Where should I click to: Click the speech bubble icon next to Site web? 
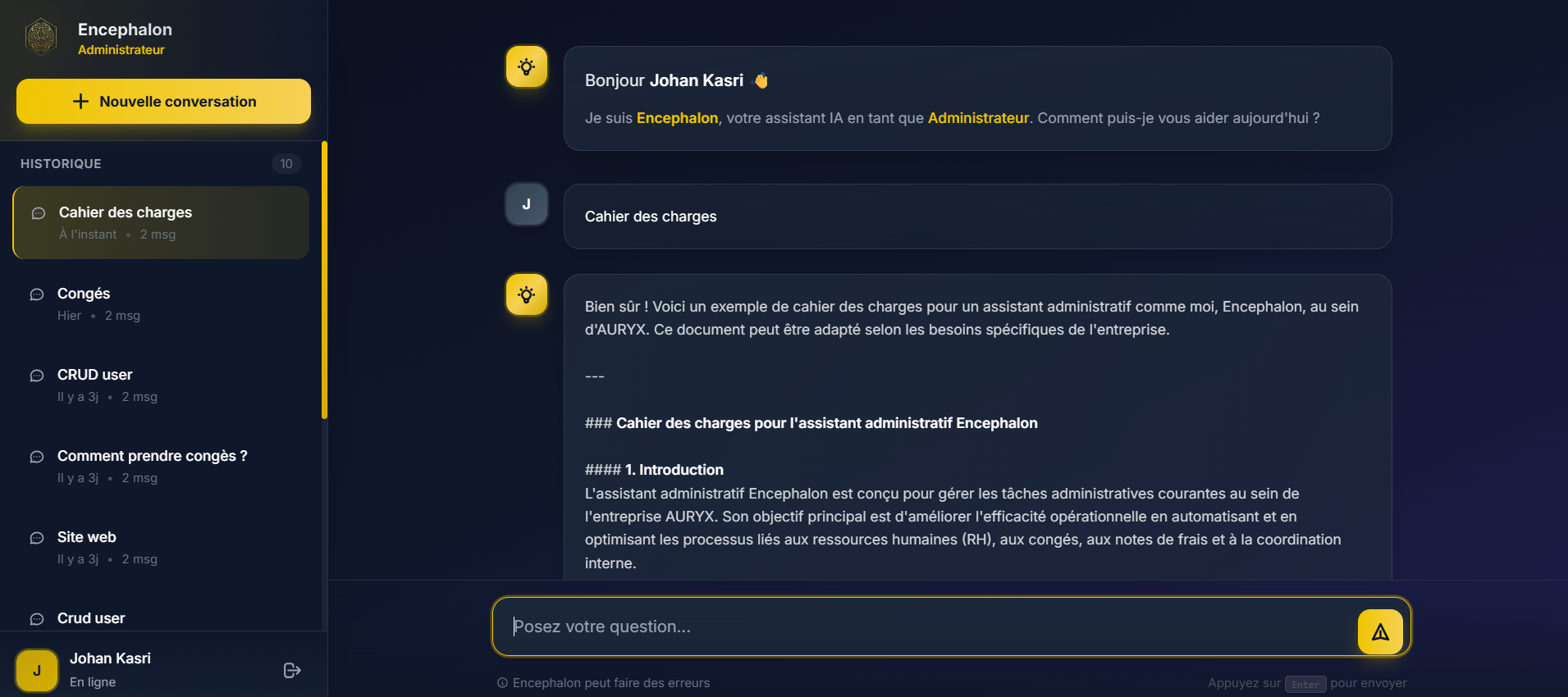37,539
